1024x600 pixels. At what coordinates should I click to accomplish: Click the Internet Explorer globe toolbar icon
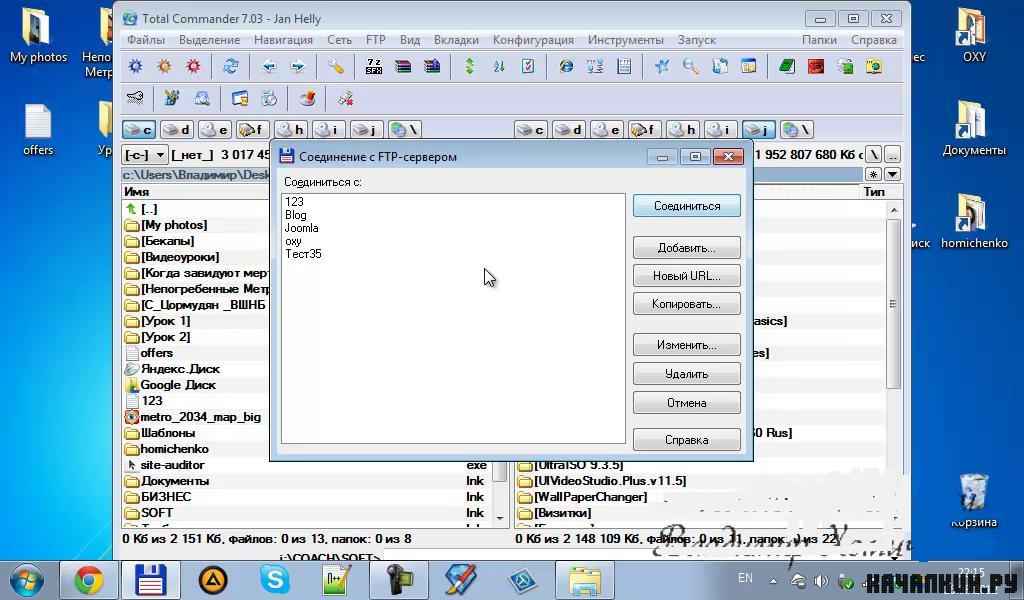566,66
